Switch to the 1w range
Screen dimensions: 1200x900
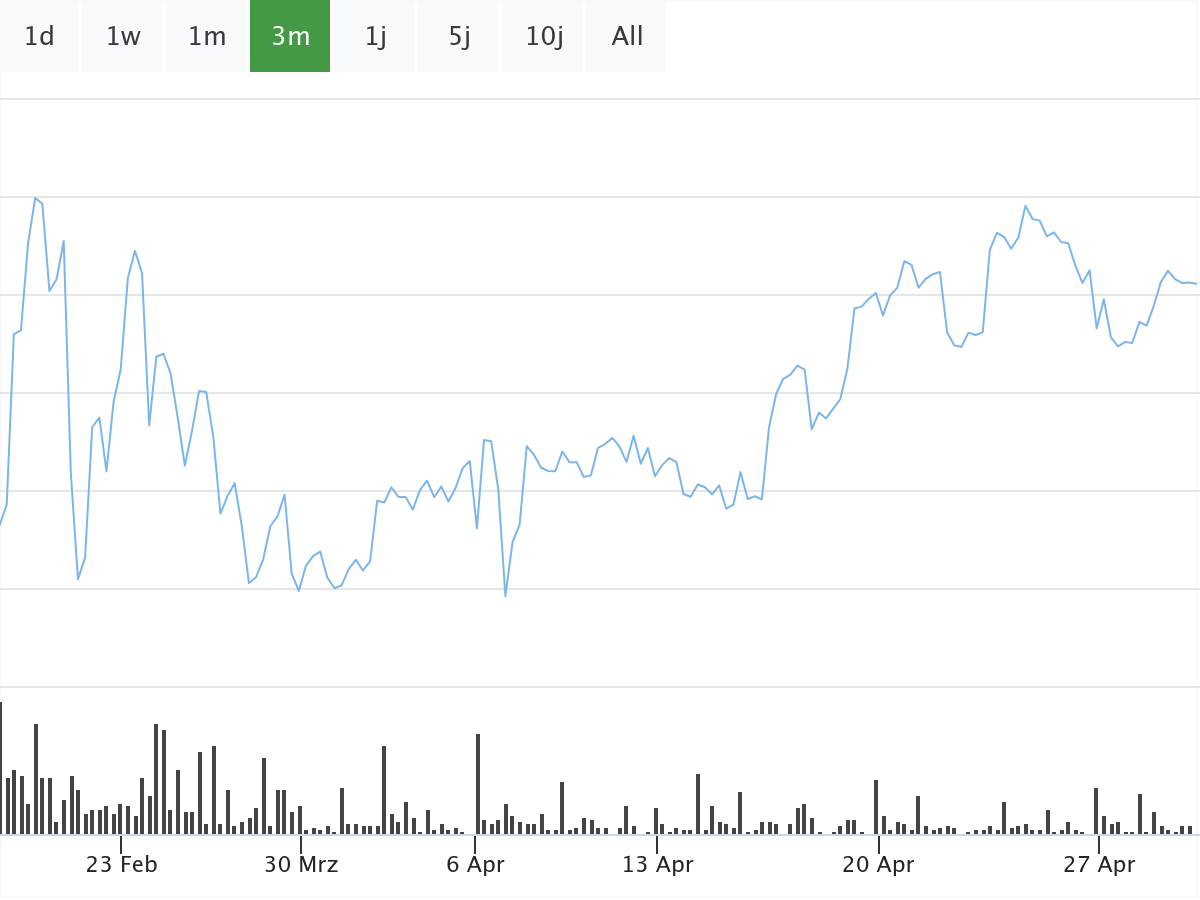pos(123,37)
